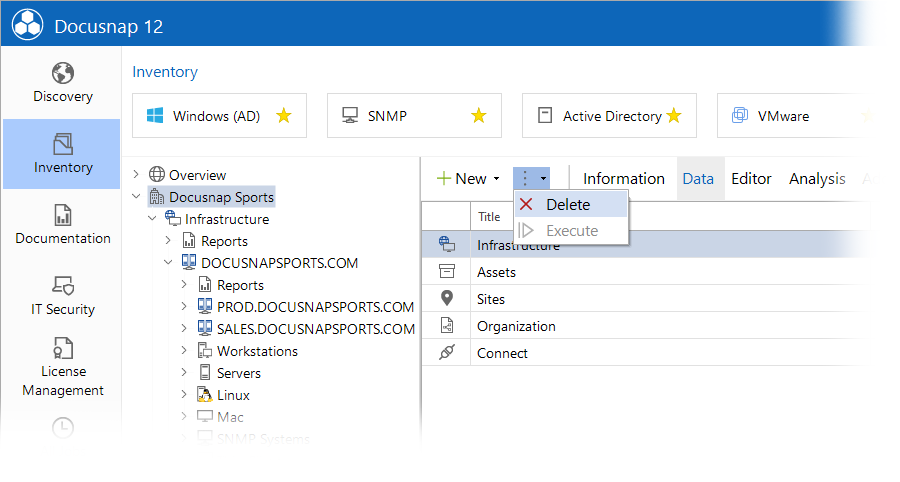Click the Windows logo on Windows (AD) tile
This screenshot has width=900, height=482.
(155, 115)
